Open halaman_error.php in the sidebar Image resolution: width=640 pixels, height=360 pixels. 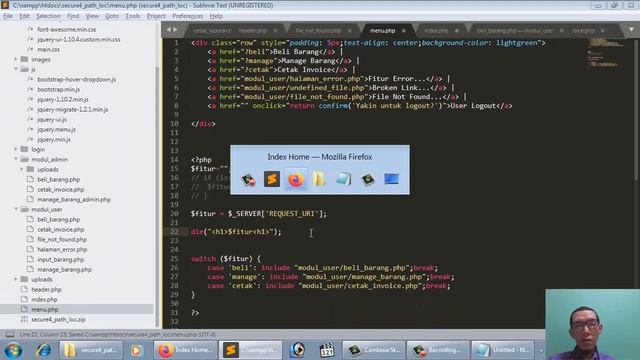[62, 249]
